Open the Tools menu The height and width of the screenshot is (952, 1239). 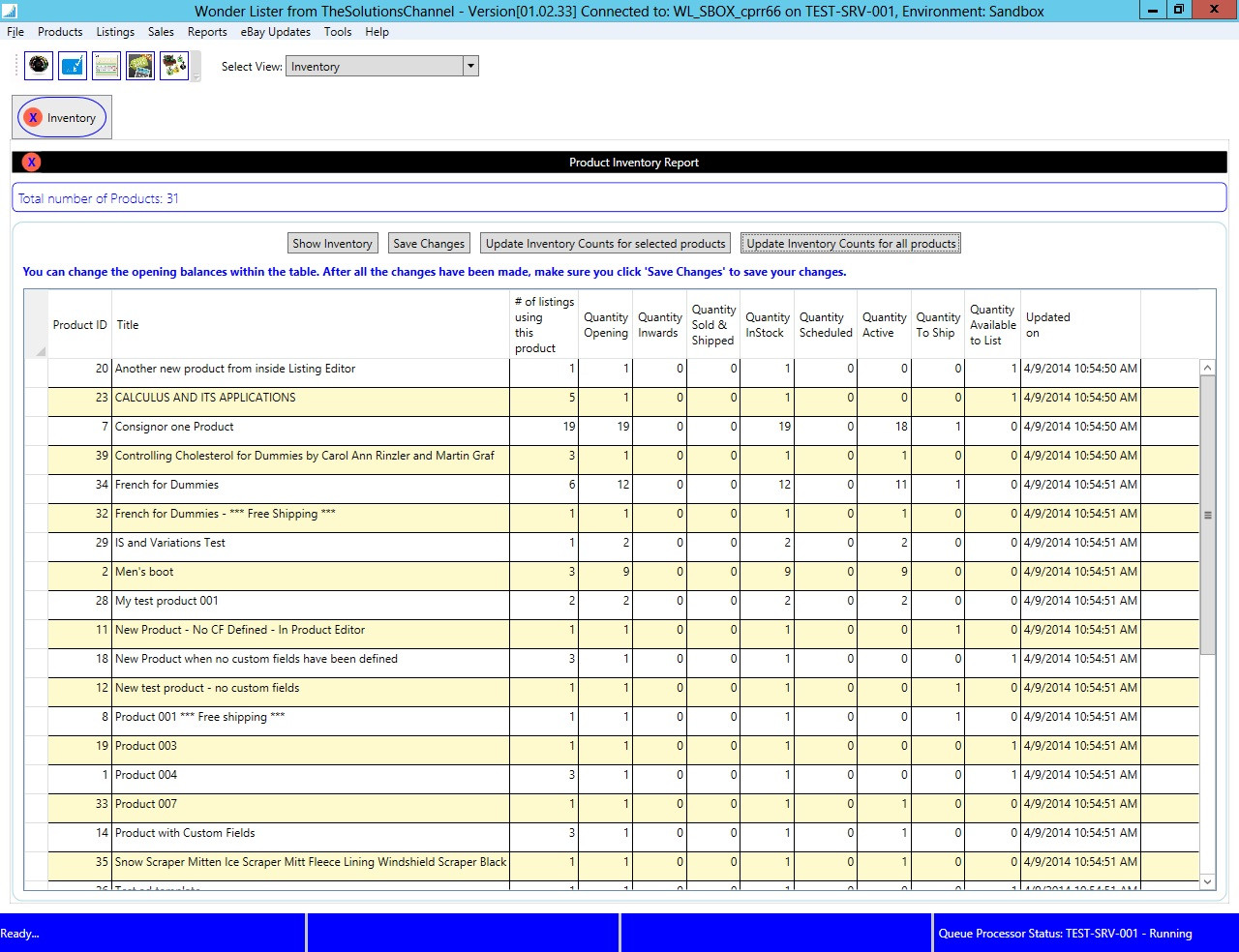click(x=338, y=32)
